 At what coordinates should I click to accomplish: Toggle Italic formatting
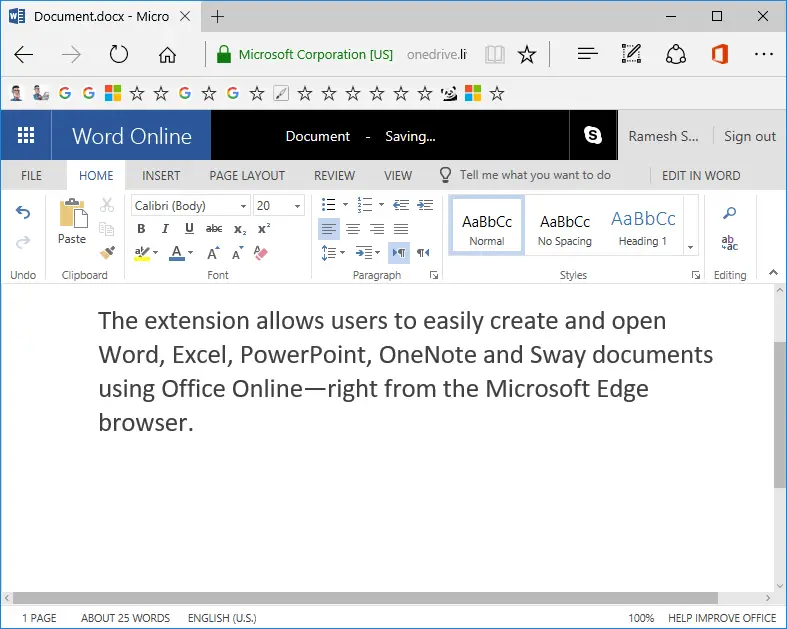[165, 229]
